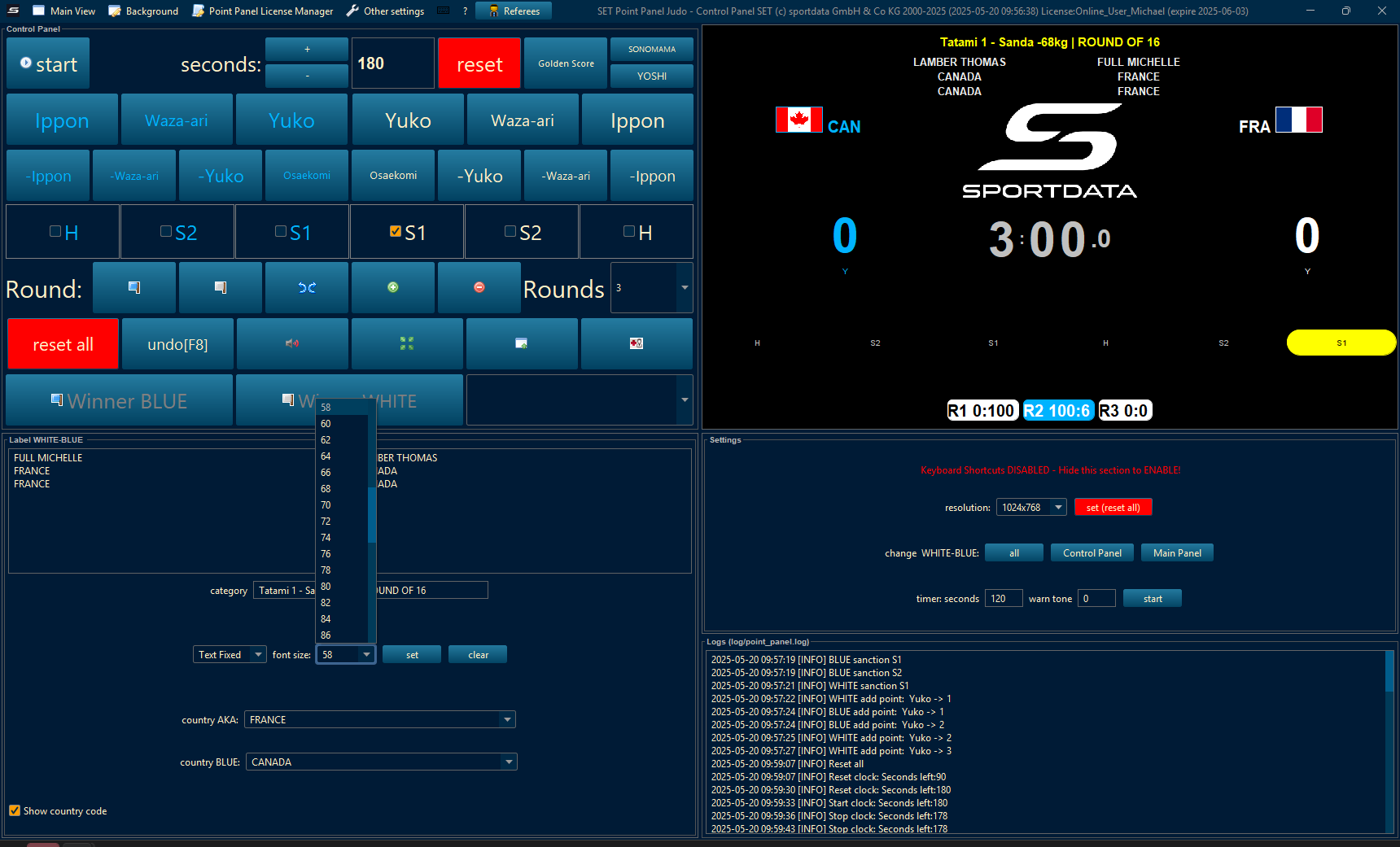This screenshot has height=847, width=1400.
Task: Click the red minus round button
Action: tap(479, 287)
